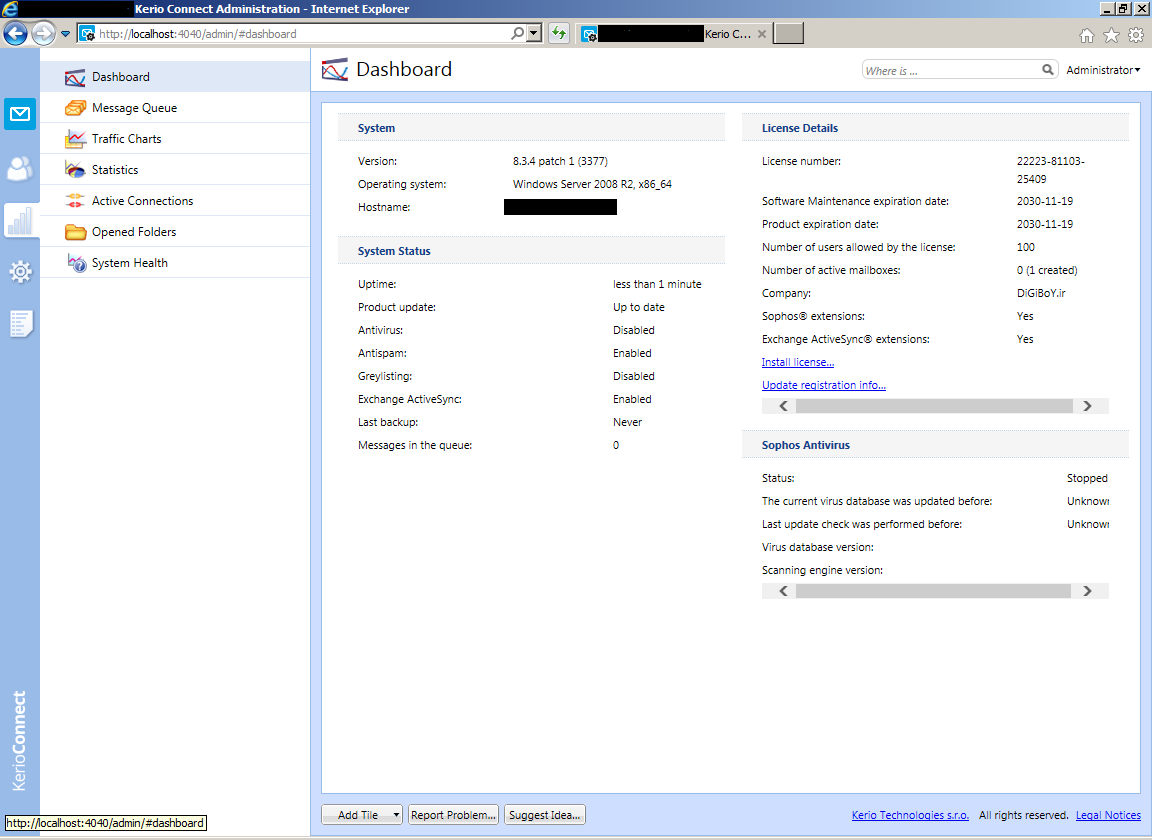Open the Update registration info link
1152x840 pixels.
(x=824, y=385)
